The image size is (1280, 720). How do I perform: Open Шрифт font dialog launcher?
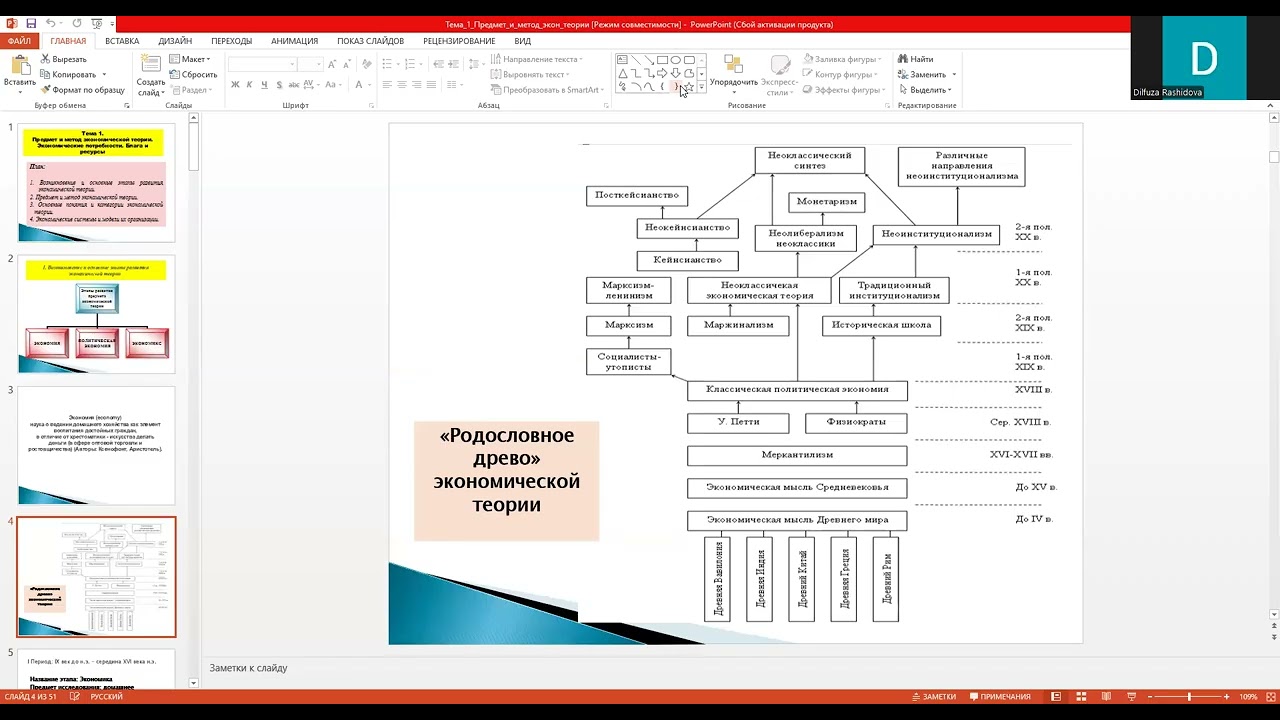coord(371,105)
